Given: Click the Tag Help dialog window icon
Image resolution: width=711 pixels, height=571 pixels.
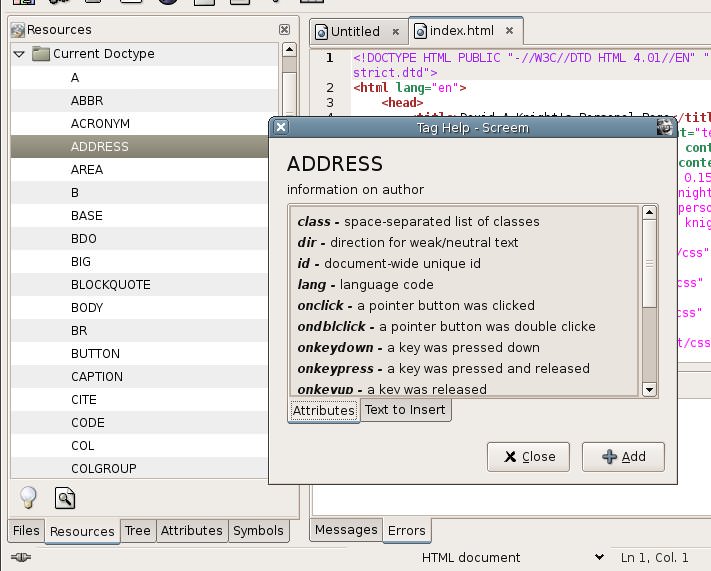Looking at the screenshot, I should click(665, 127).
